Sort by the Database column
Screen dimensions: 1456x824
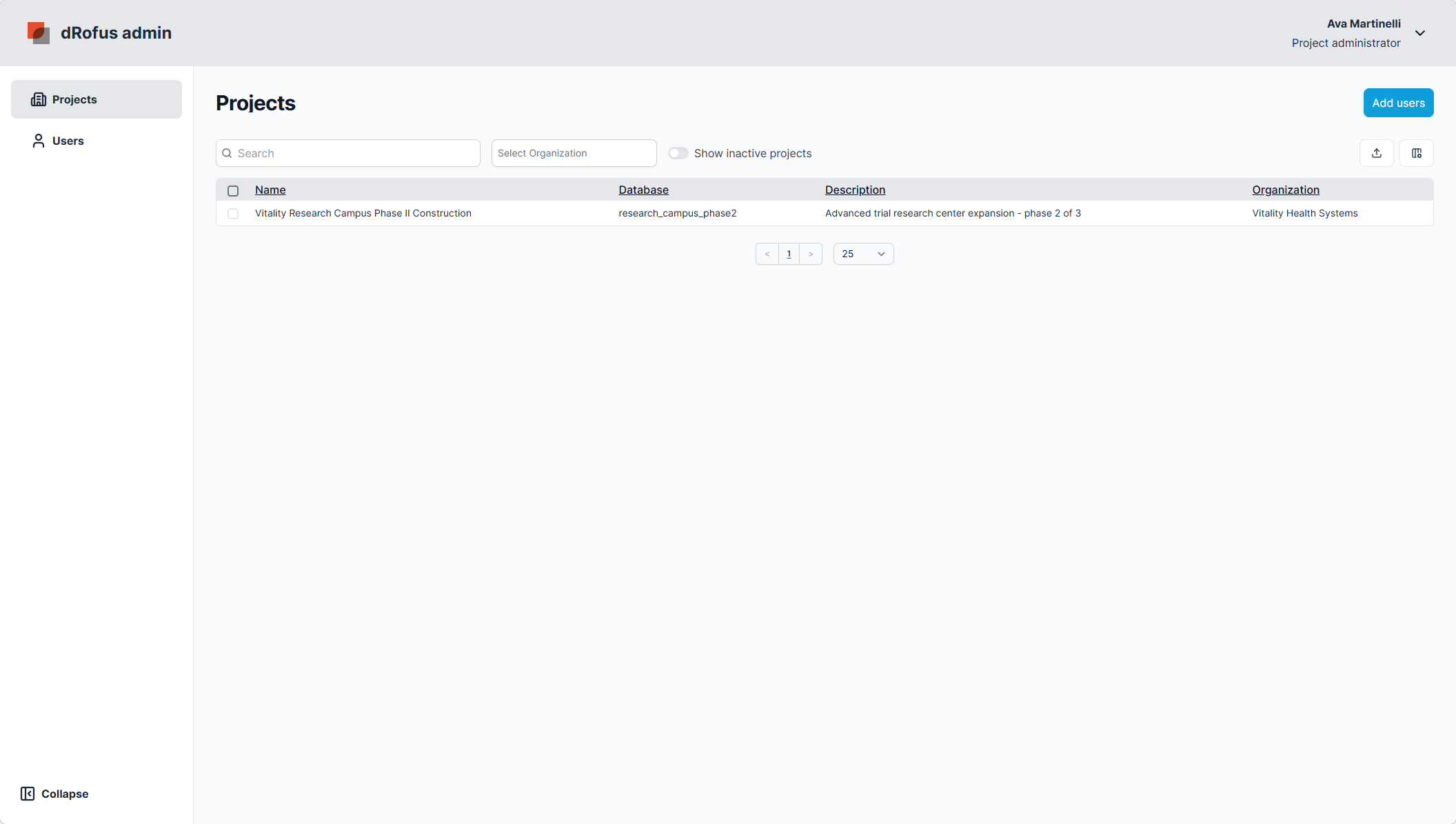tap(643, 190)
